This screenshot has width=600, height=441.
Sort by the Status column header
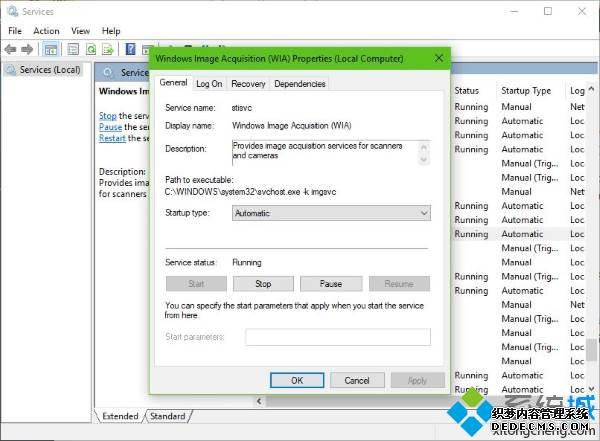pos(466,91)
